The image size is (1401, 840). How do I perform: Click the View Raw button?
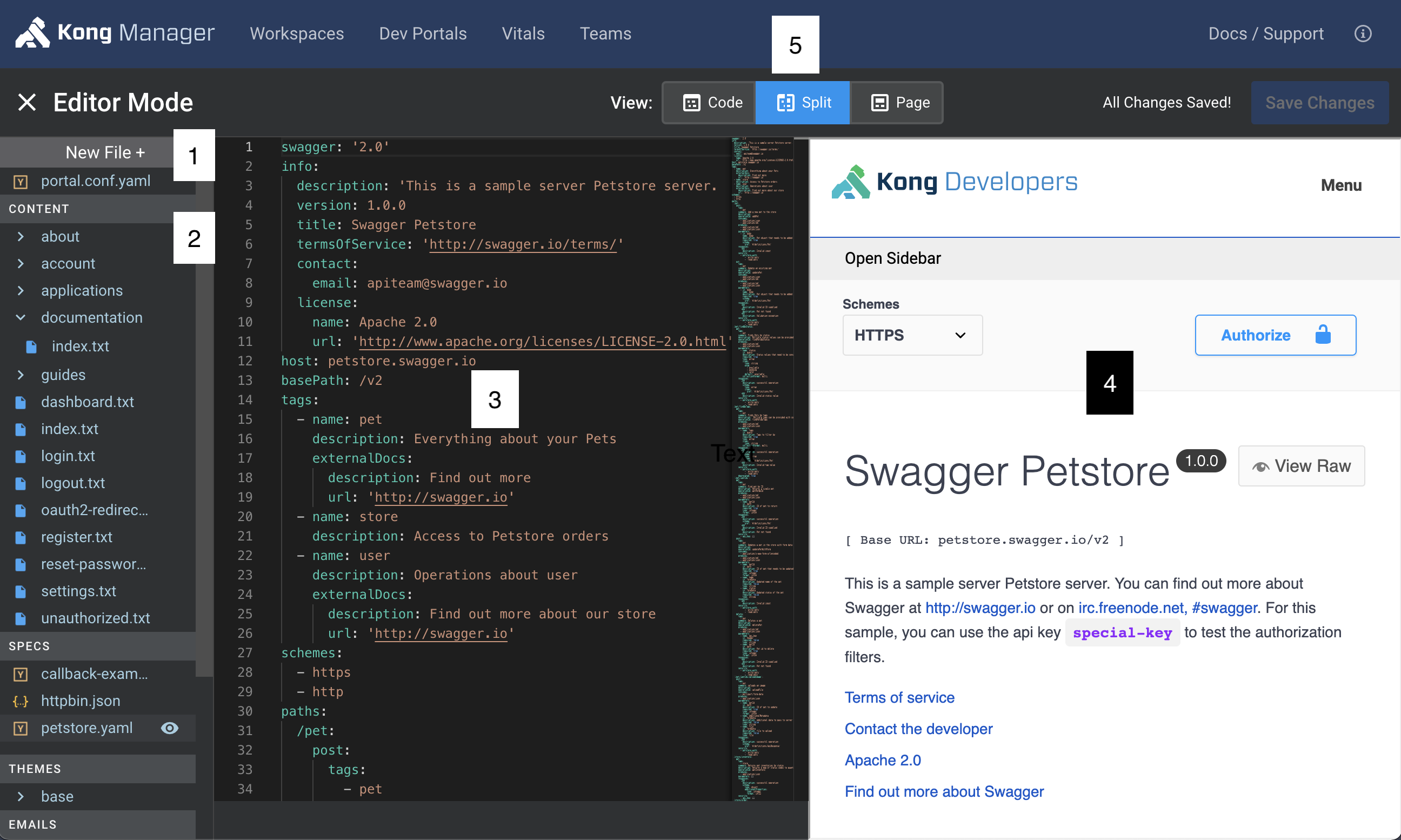click(1302, 466)
